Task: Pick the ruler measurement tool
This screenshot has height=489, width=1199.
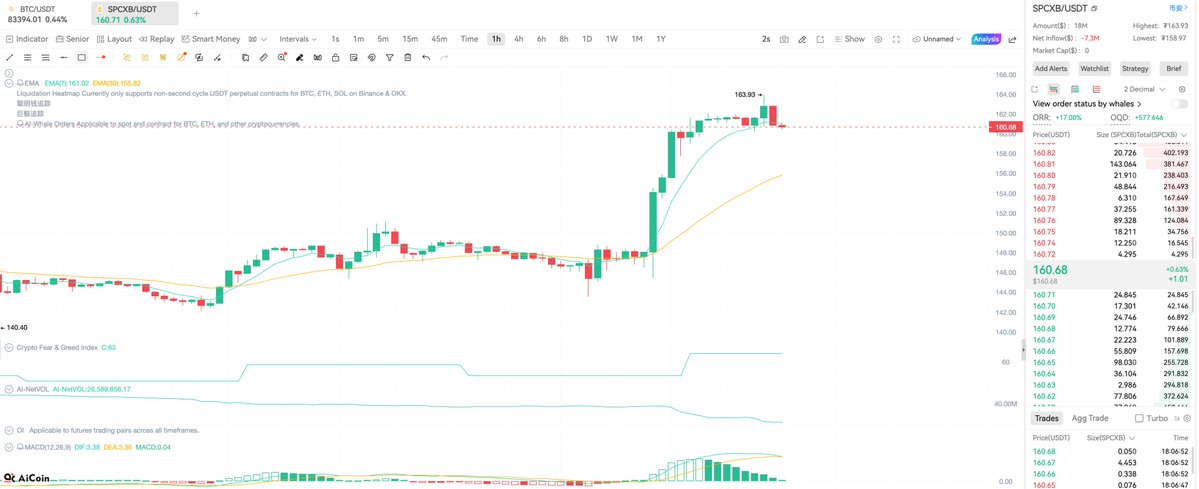Action: point(263,57)
